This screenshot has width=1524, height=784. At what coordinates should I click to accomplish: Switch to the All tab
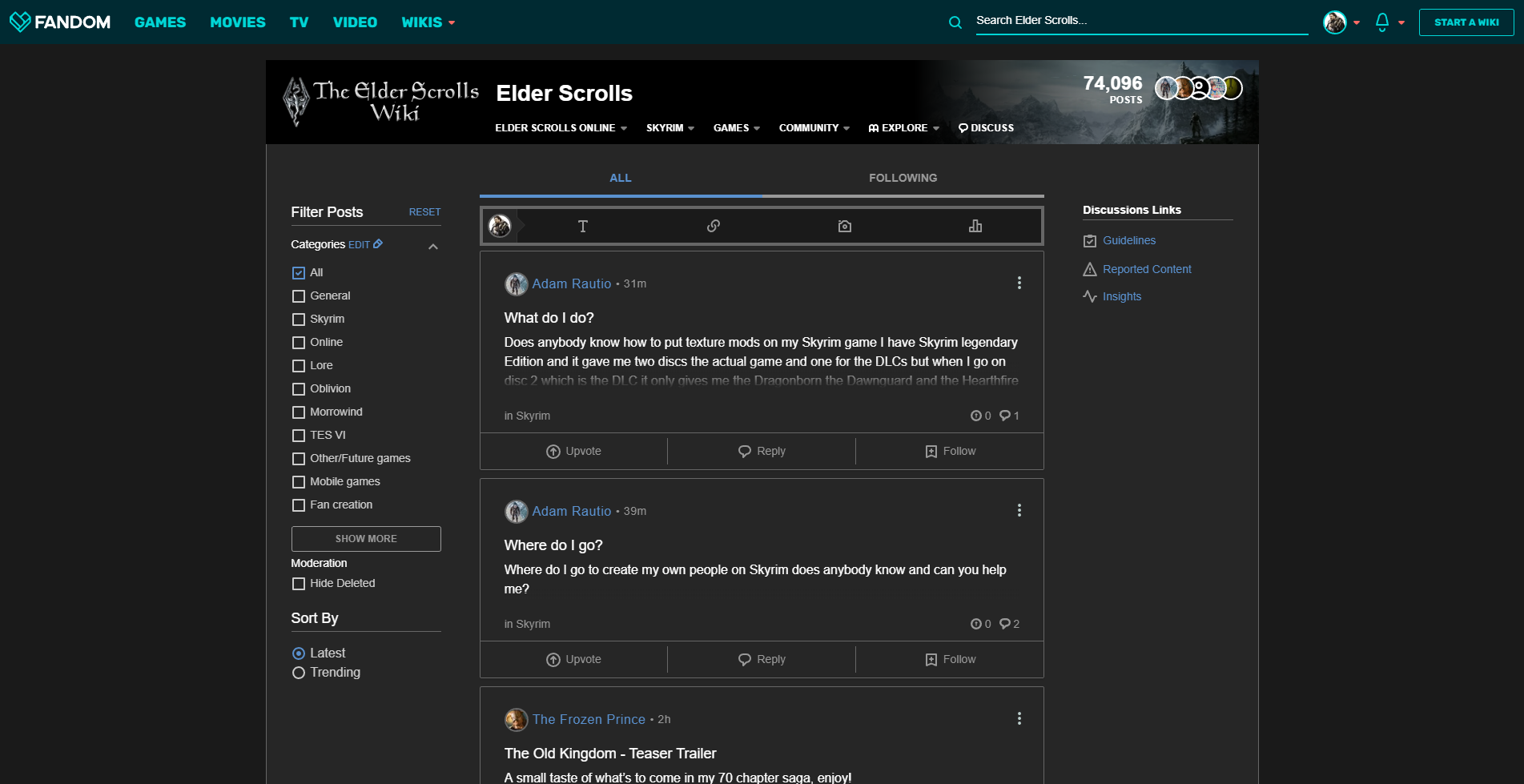click(621, 179)
